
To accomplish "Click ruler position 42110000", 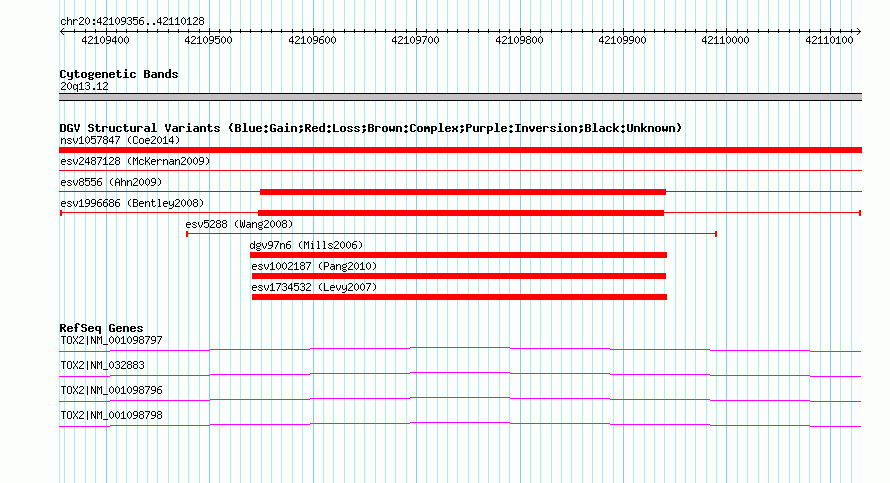I will (x=725, y=40).
